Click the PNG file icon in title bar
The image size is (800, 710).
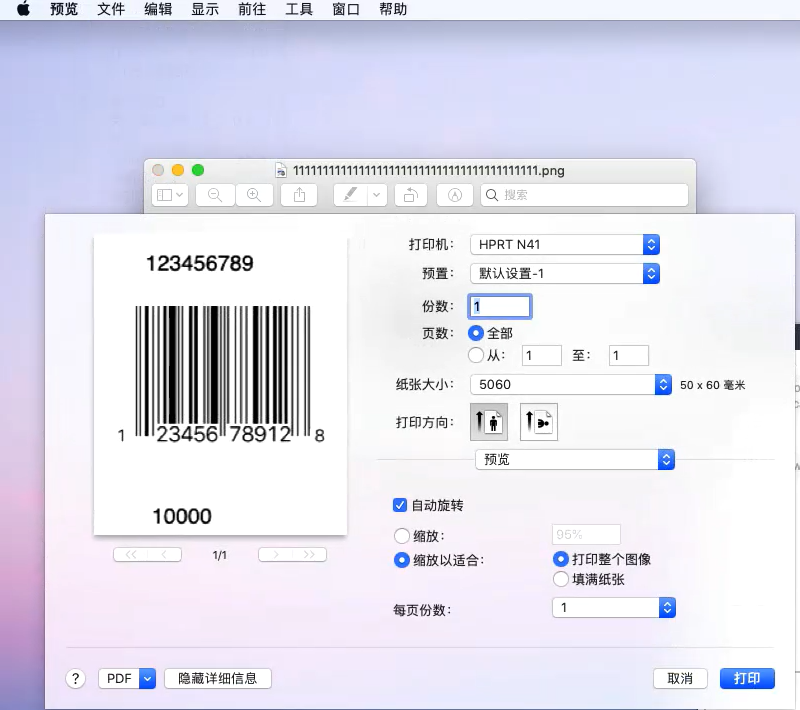[281, 170]
